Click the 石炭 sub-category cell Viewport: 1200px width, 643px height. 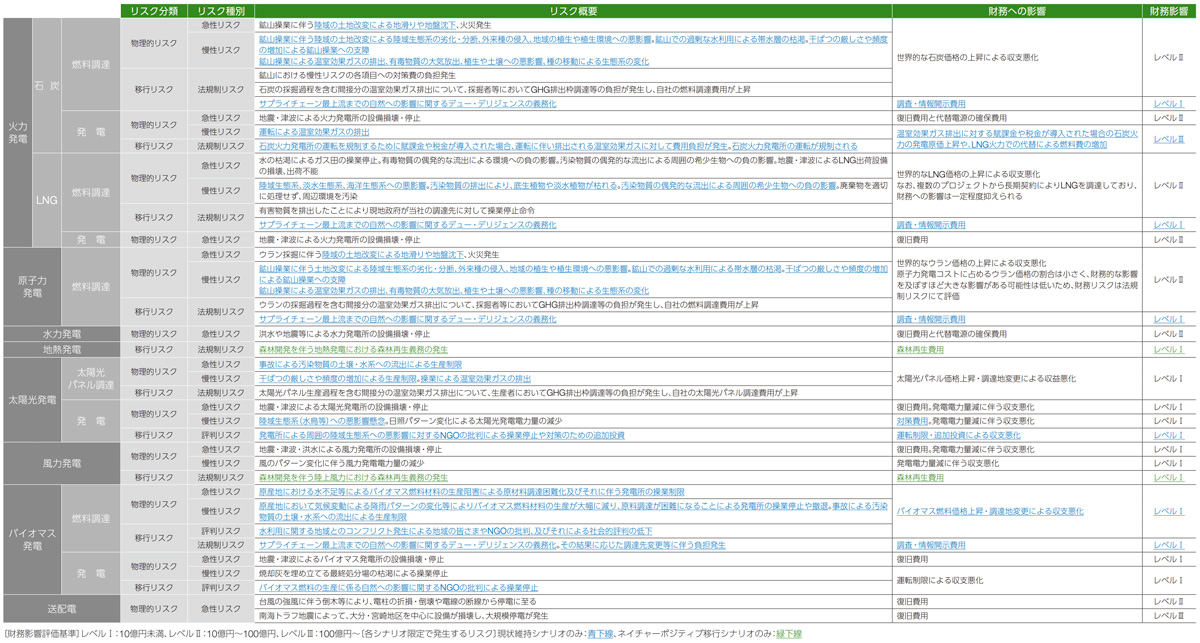[47, 86]
